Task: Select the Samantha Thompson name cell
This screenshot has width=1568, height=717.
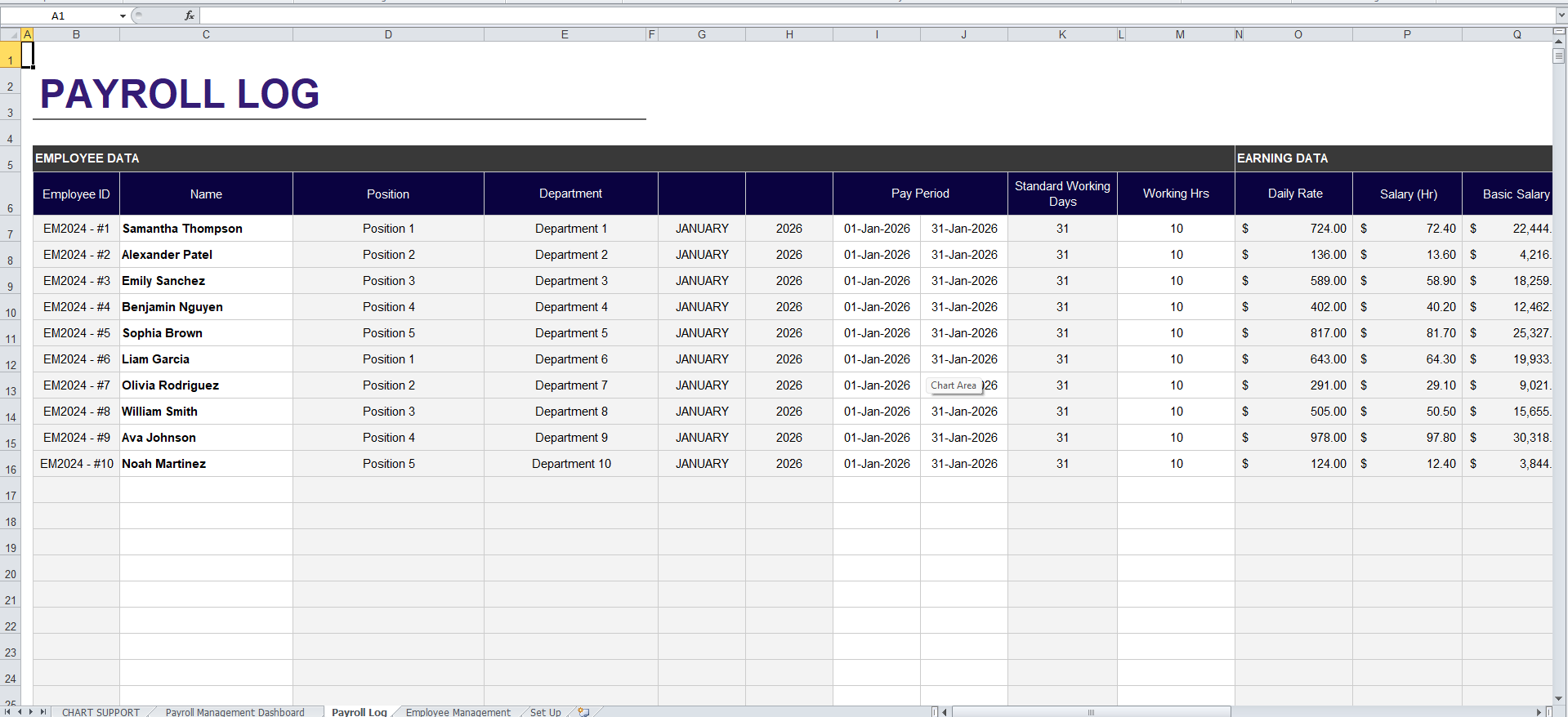Action: 206,229
